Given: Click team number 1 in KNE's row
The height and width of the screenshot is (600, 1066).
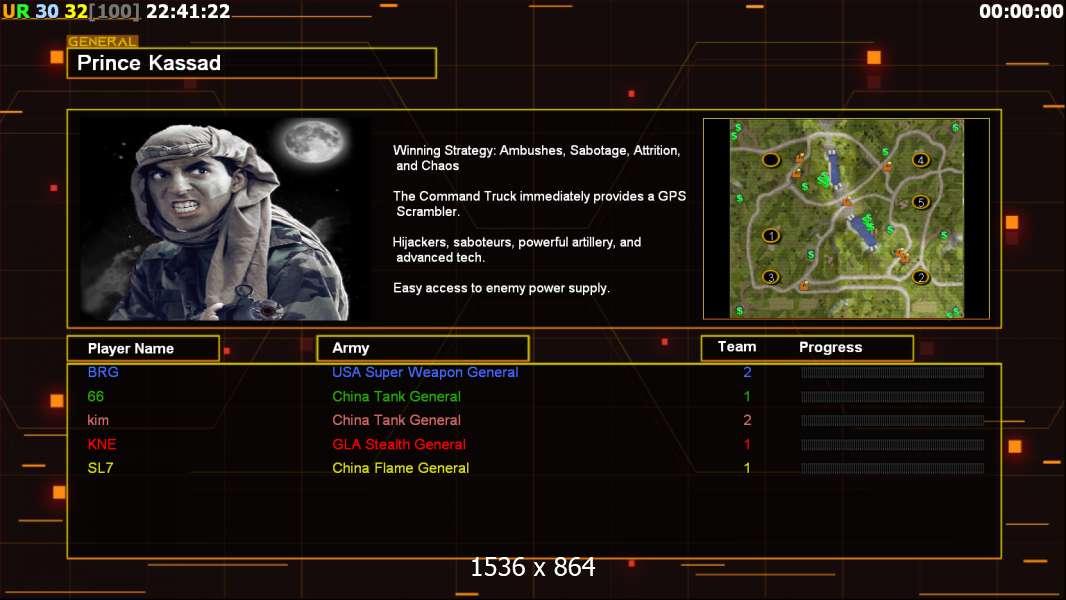Looking at the screenshot, I should pyautogui.click(x=747, y=444).
